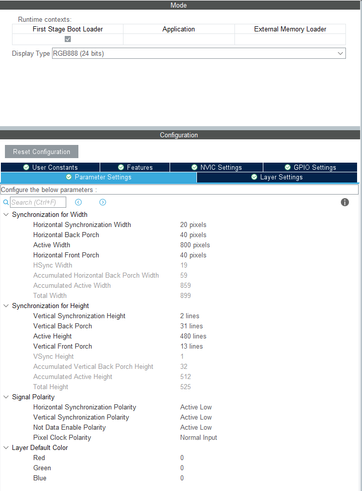Click green check icon on Parameter Settings tab

pyautogui.click(x=69, y=177)
